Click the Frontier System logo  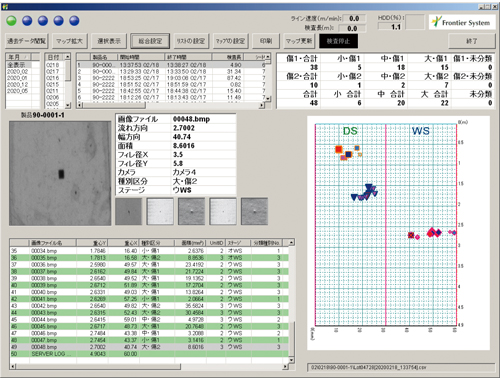point(462,22)
